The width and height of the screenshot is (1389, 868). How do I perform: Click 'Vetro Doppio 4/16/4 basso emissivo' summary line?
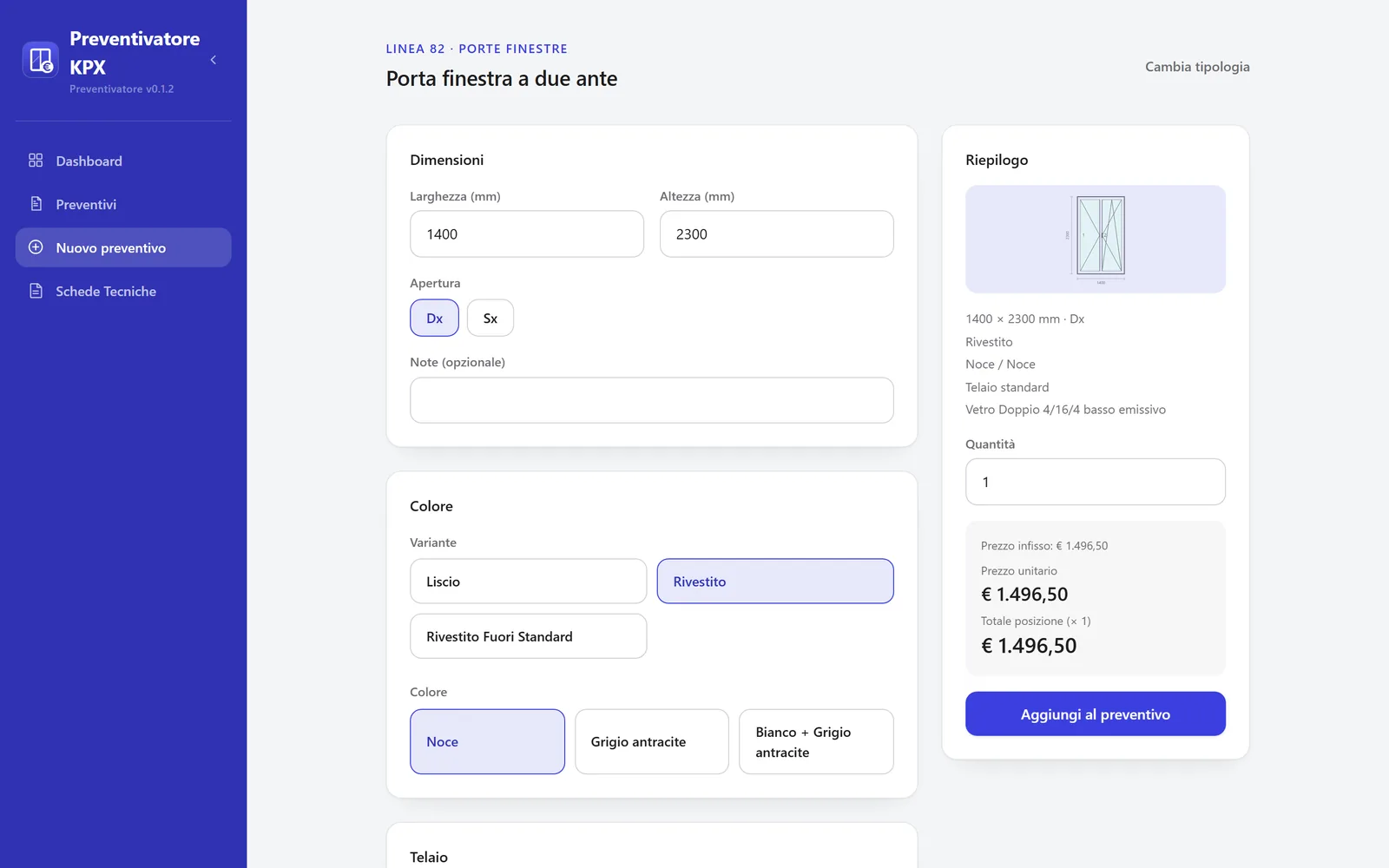point(1065,410)
